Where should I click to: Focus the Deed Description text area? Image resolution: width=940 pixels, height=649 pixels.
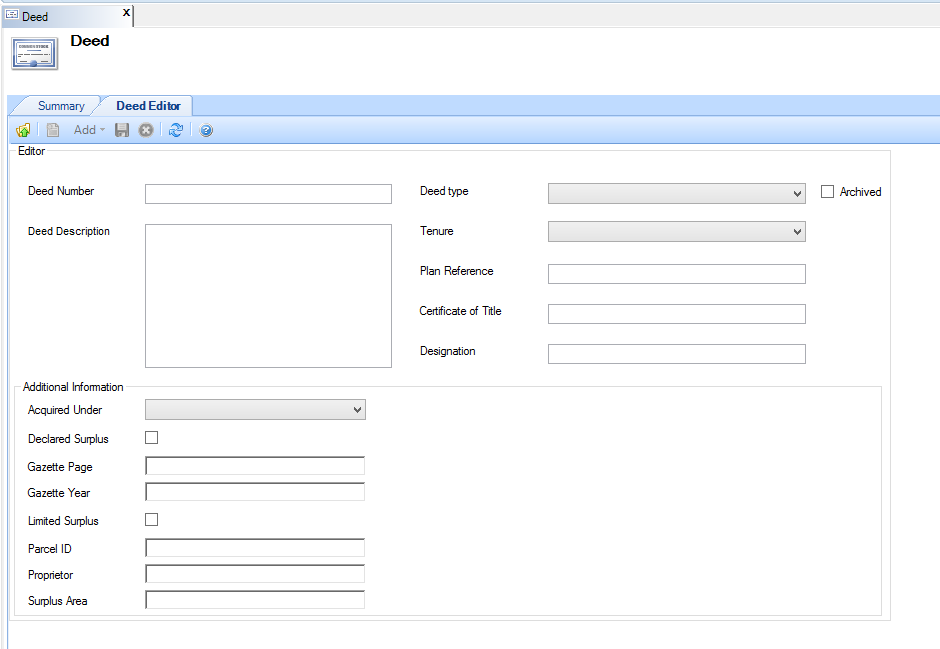pyautogui.click(x=268, y=296)
